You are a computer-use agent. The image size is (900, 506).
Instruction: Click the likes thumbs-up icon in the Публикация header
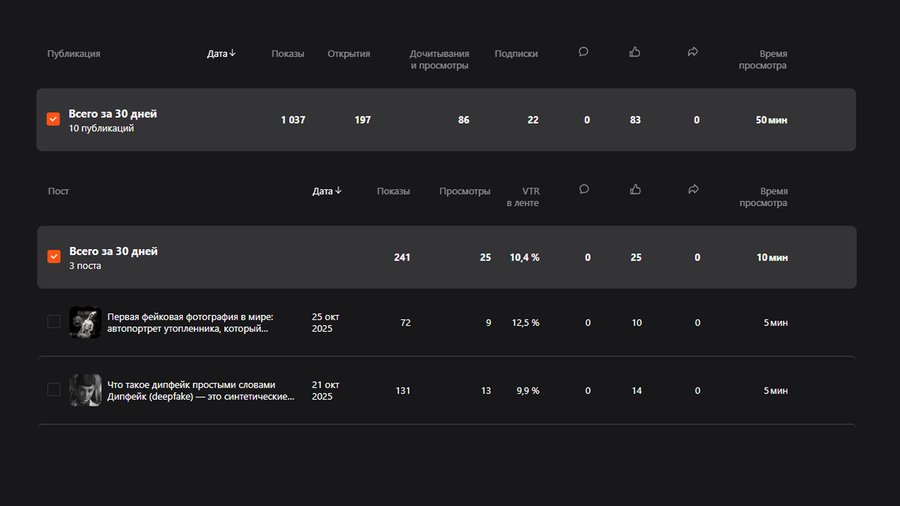click(635, 53)
